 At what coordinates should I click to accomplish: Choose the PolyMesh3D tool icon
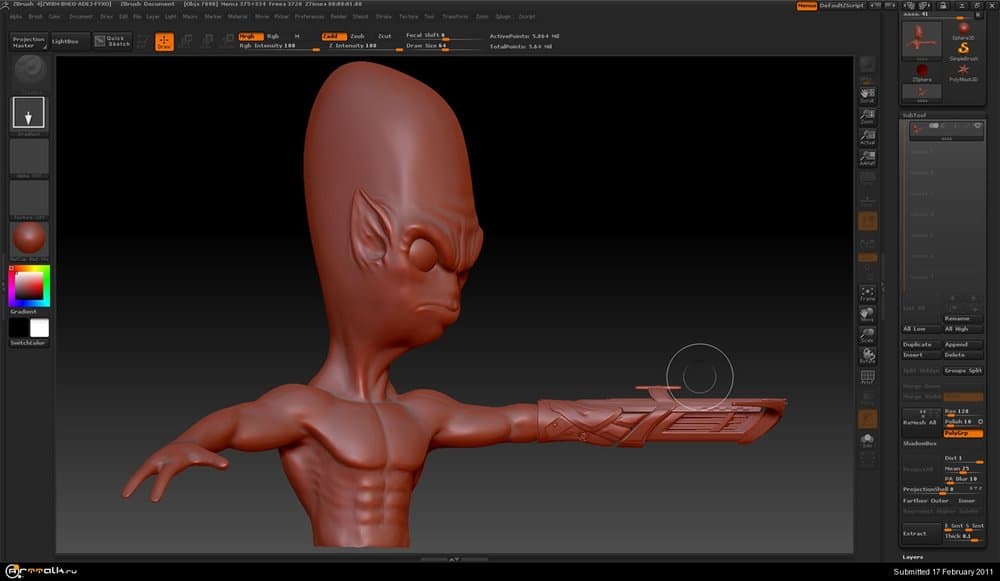tap(962, 71)
